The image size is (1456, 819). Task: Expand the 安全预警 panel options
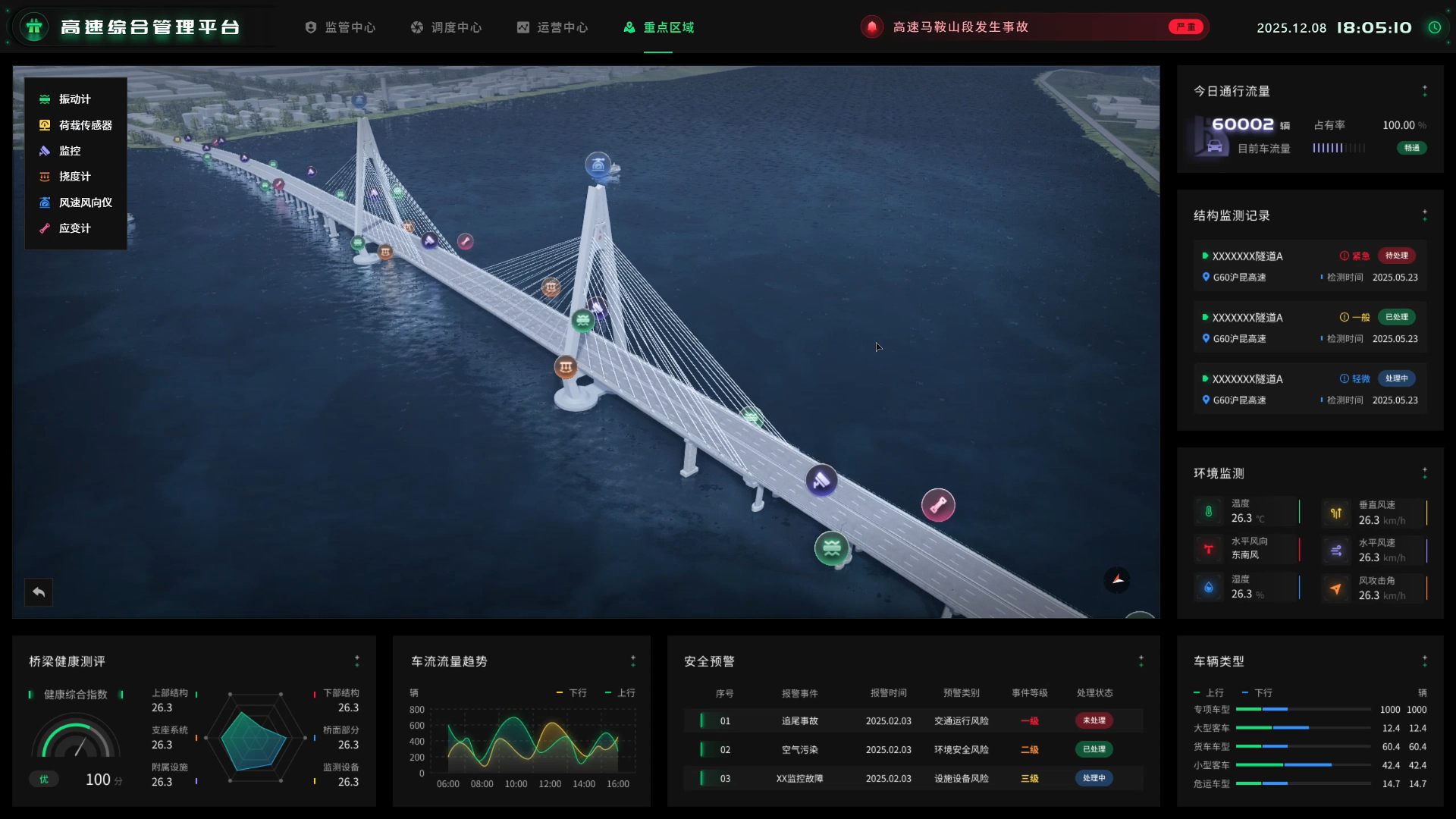coord(1141,661)
